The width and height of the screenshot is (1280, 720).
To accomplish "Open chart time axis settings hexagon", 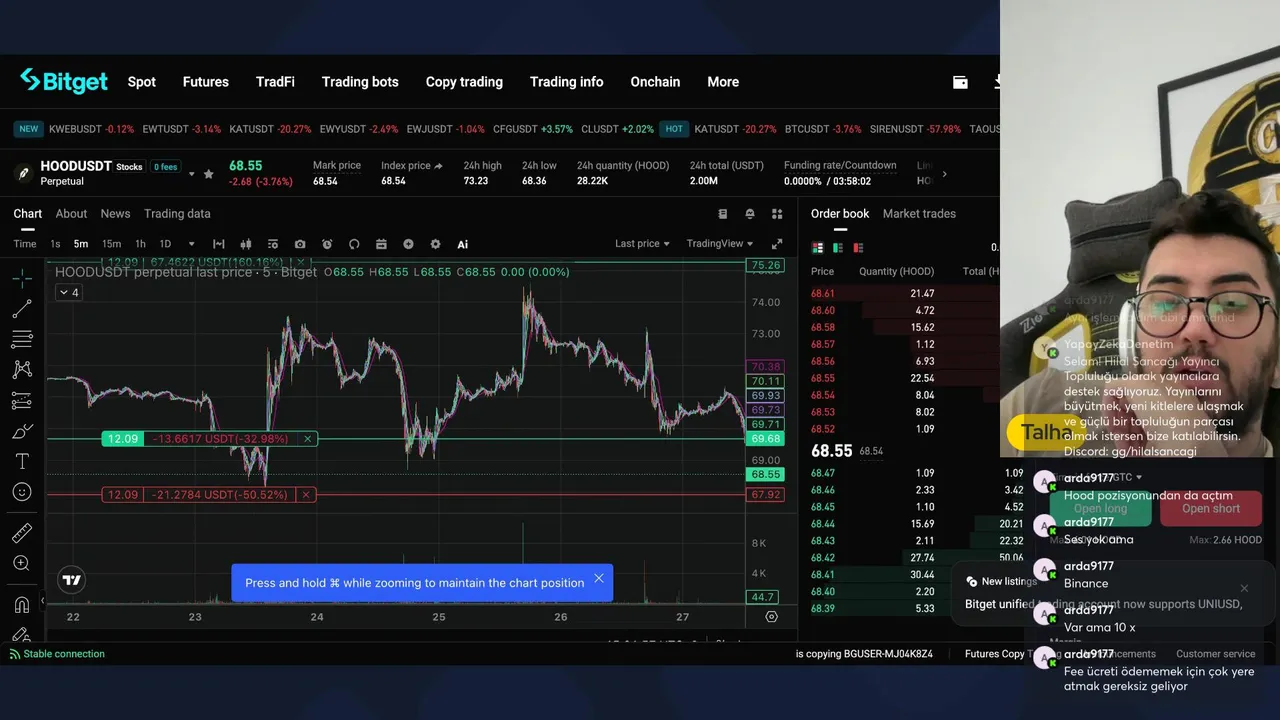I will pos(771,617).
